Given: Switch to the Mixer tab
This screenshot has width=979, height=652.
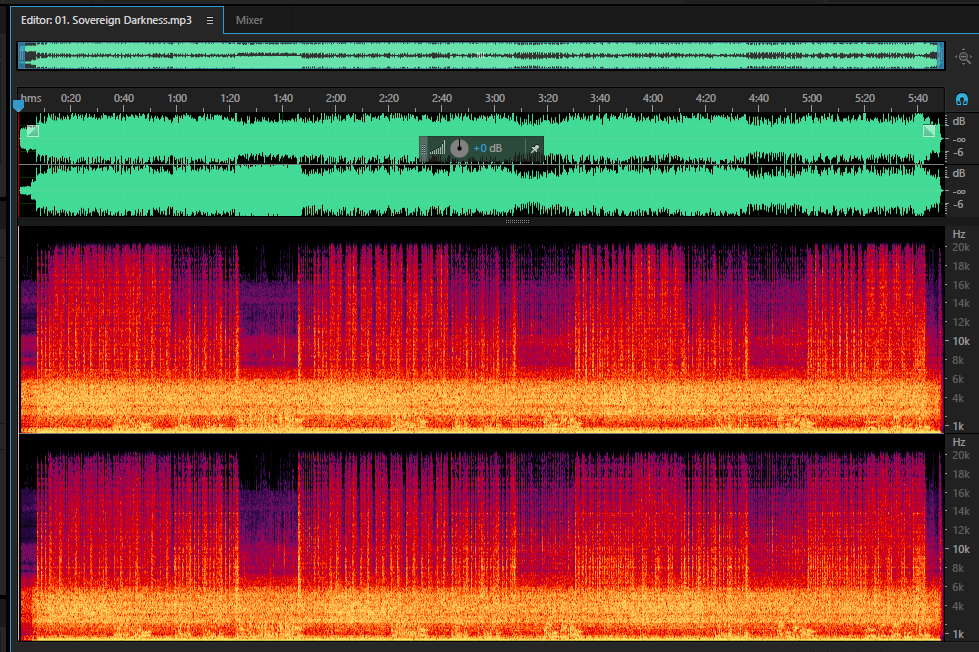Looking at the screenshot, I should click(249, 20).
